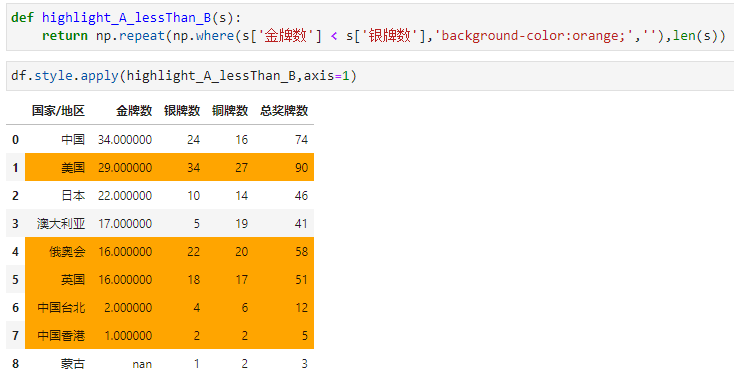Click the 蒙古 country cell
Viewport: 734px width, 383px height.
click(73, 364)
